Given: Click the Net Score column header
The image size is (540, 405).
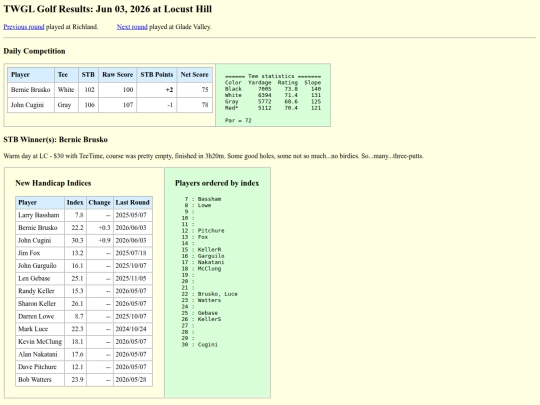Looking at the screenshot, I should [195, 75].
